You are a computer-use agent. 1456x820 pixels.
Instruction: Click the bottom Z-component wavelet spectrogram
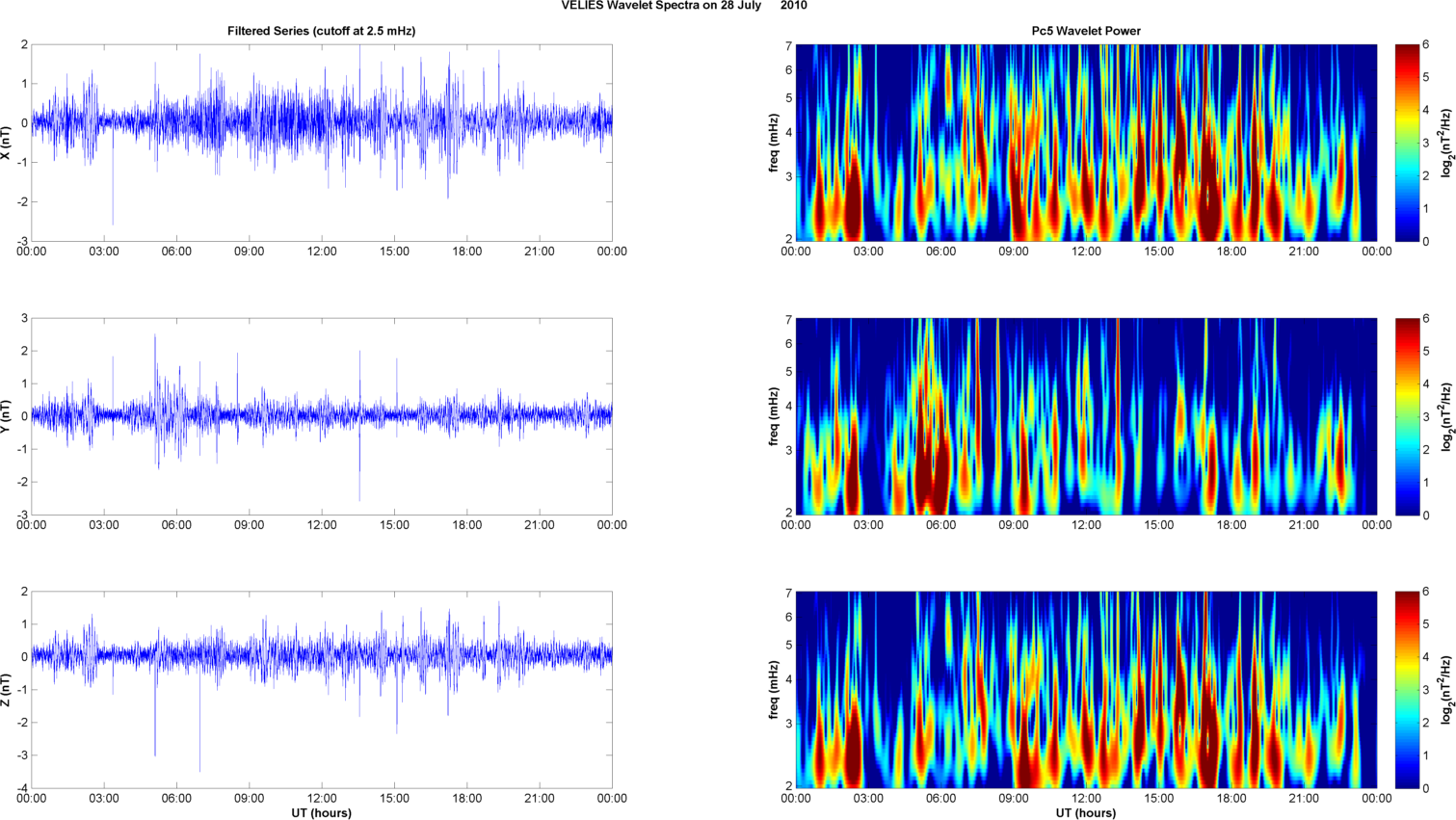(1086, 690)
